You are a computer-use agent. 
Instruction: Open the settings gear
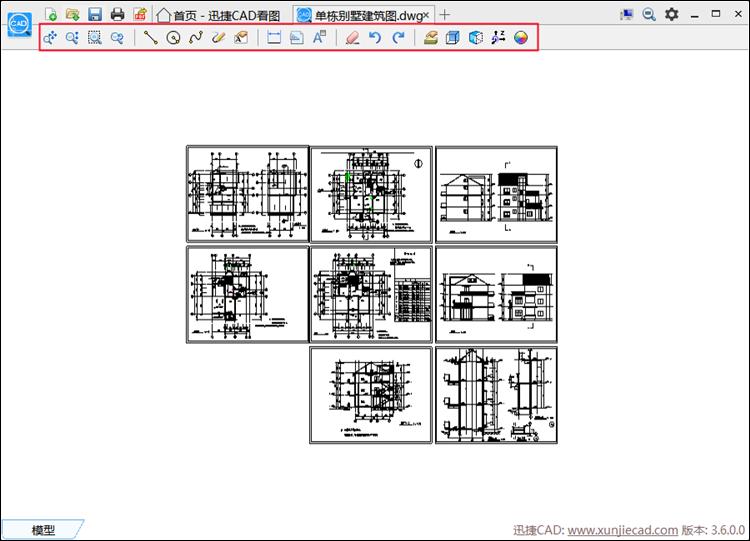click(672, 14)
